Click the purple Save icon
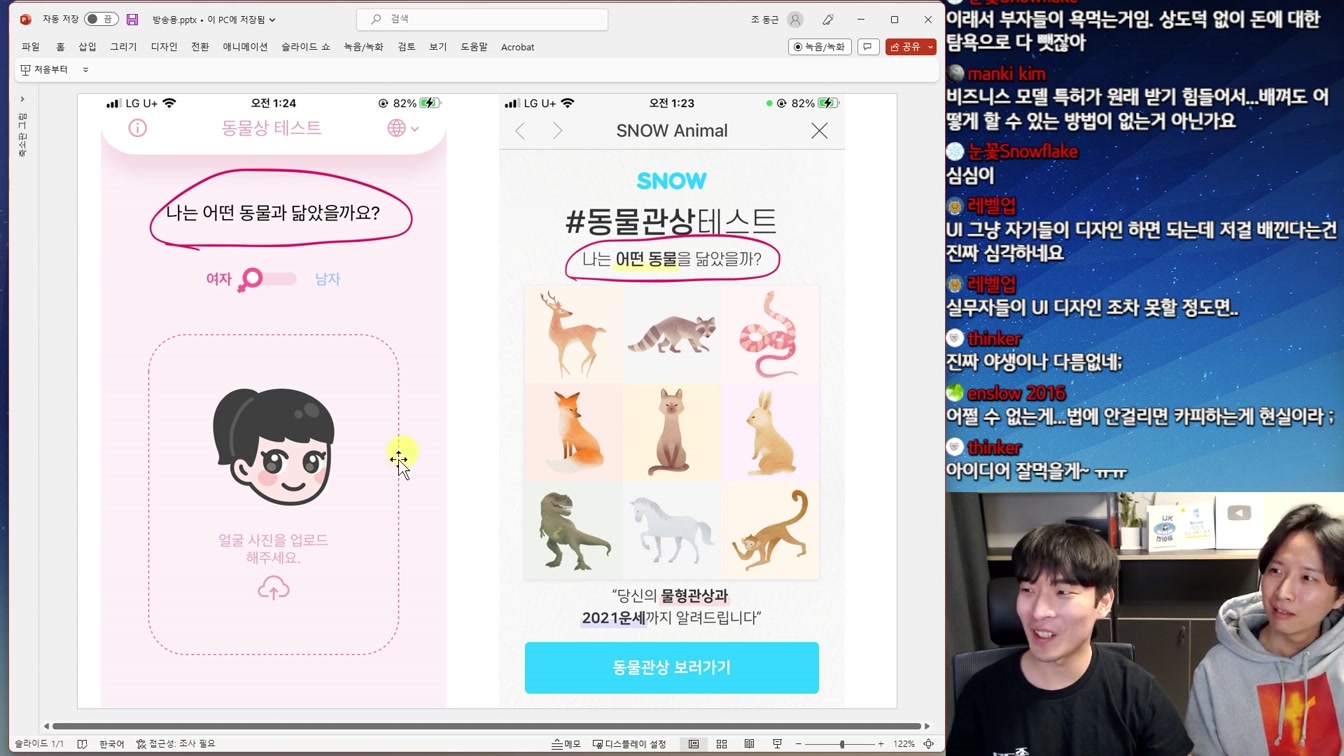This screenshot has width=1344, height=756. click(132, 19)
